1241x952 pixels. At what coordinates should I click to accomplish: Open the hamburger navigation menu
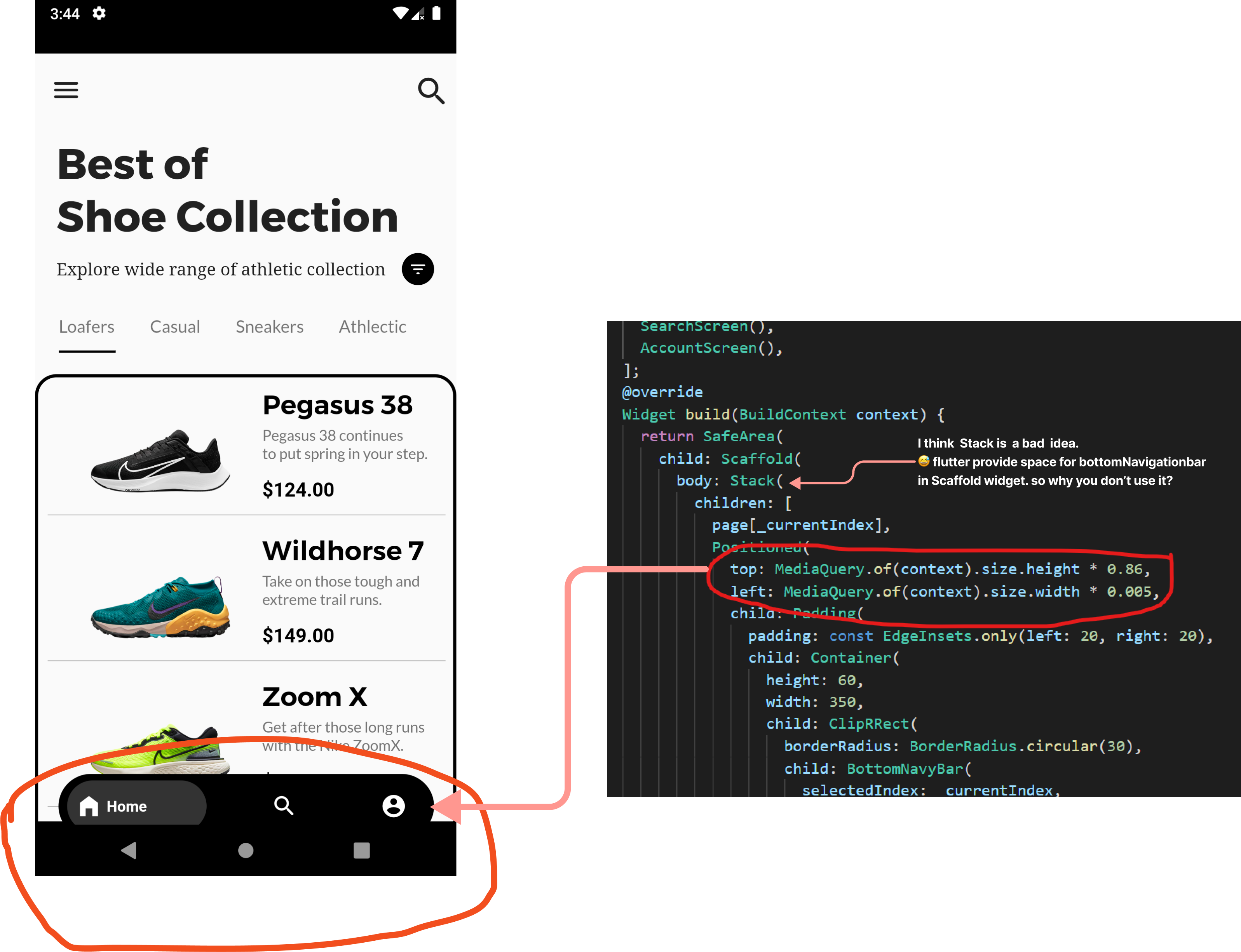[x=66, y=90]
